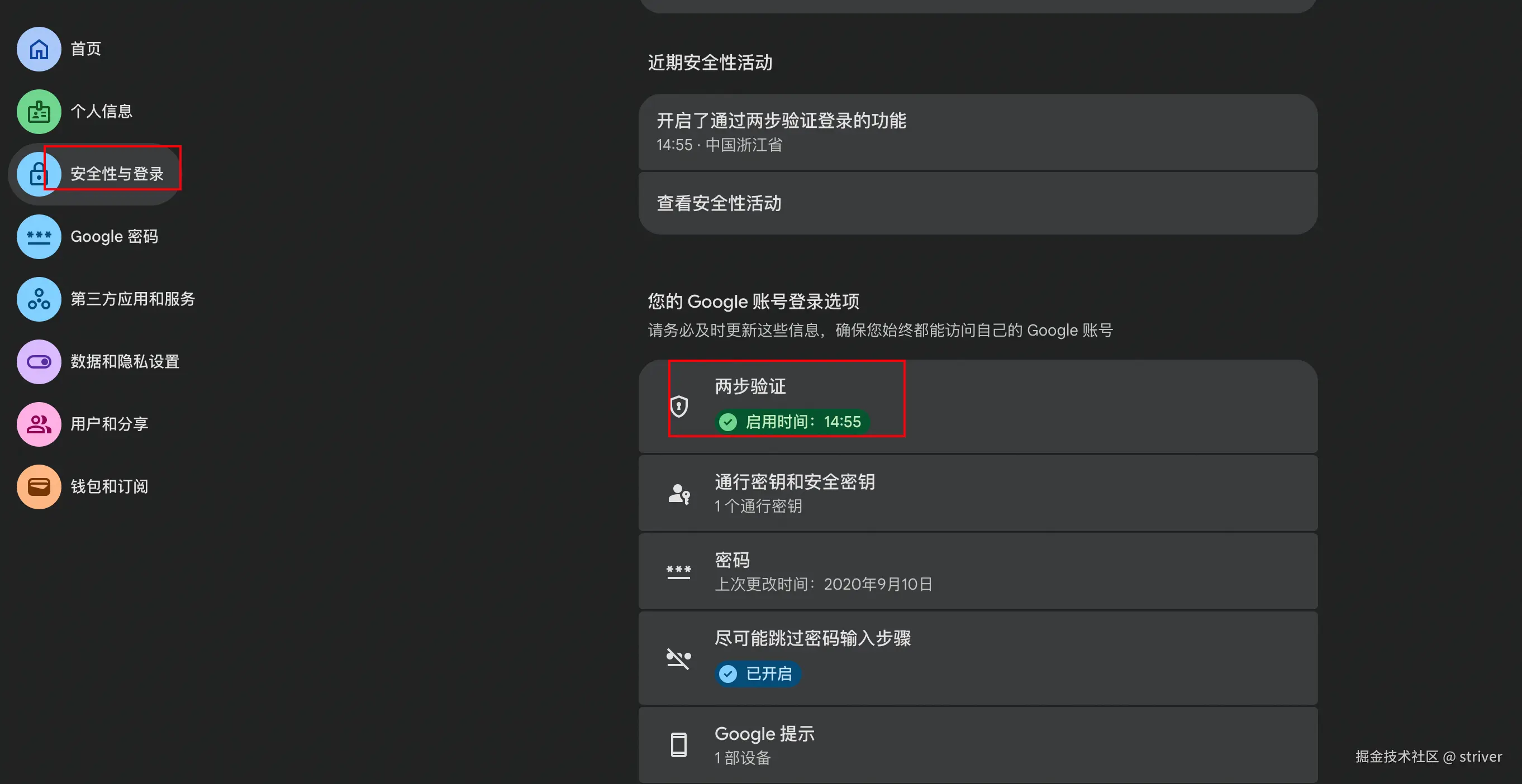Click the green 启用时间 14:55 badge
1522x784 pixels.
pos(792,422)
